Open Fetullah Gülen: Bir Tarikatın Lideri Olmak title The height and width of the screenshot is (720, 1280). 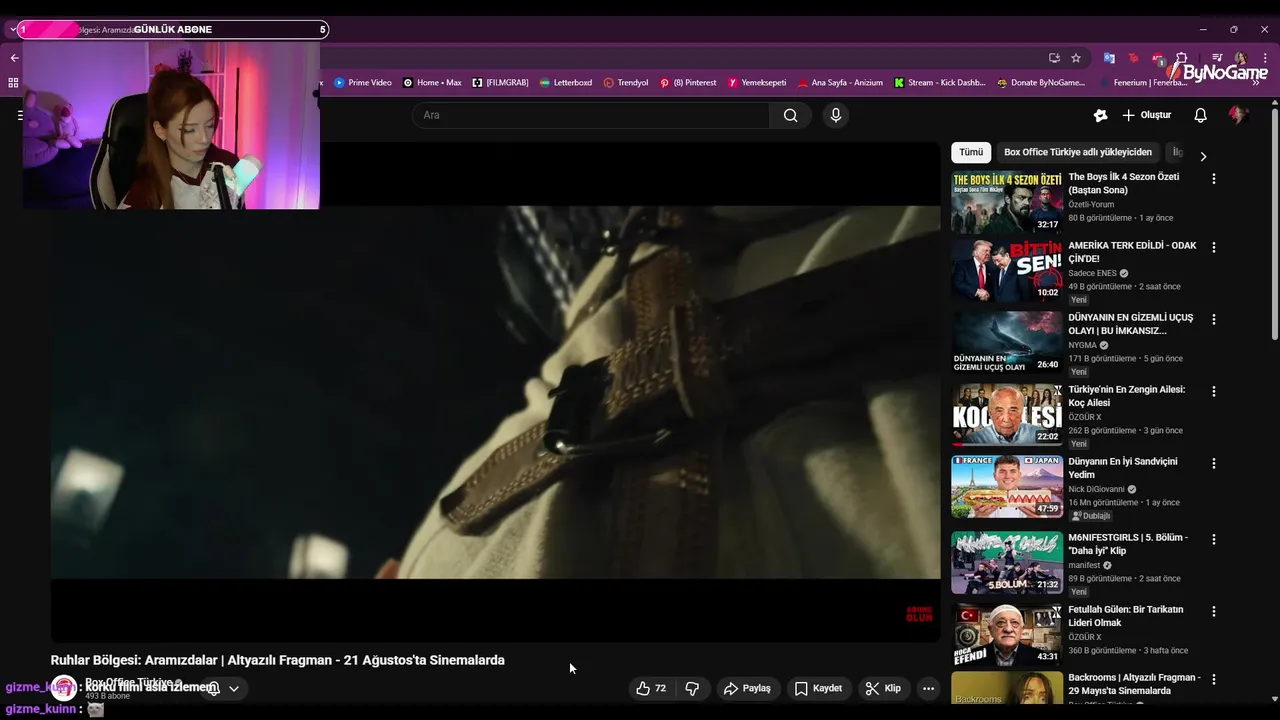[x=1126, y=616]
